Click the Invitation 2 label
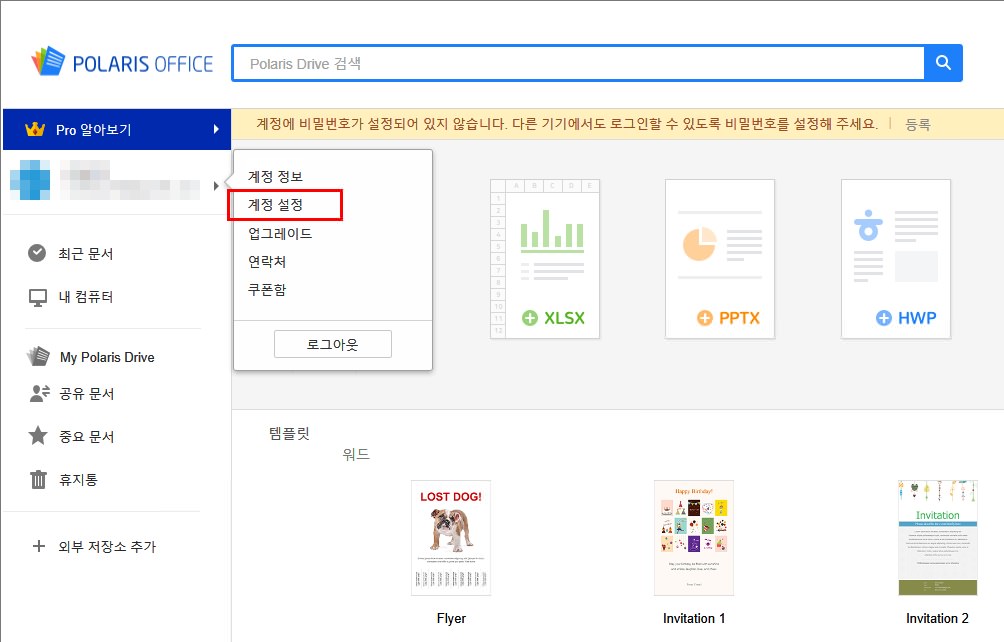1004x642 pixels. pyautogui.click(x=937, y=618)
